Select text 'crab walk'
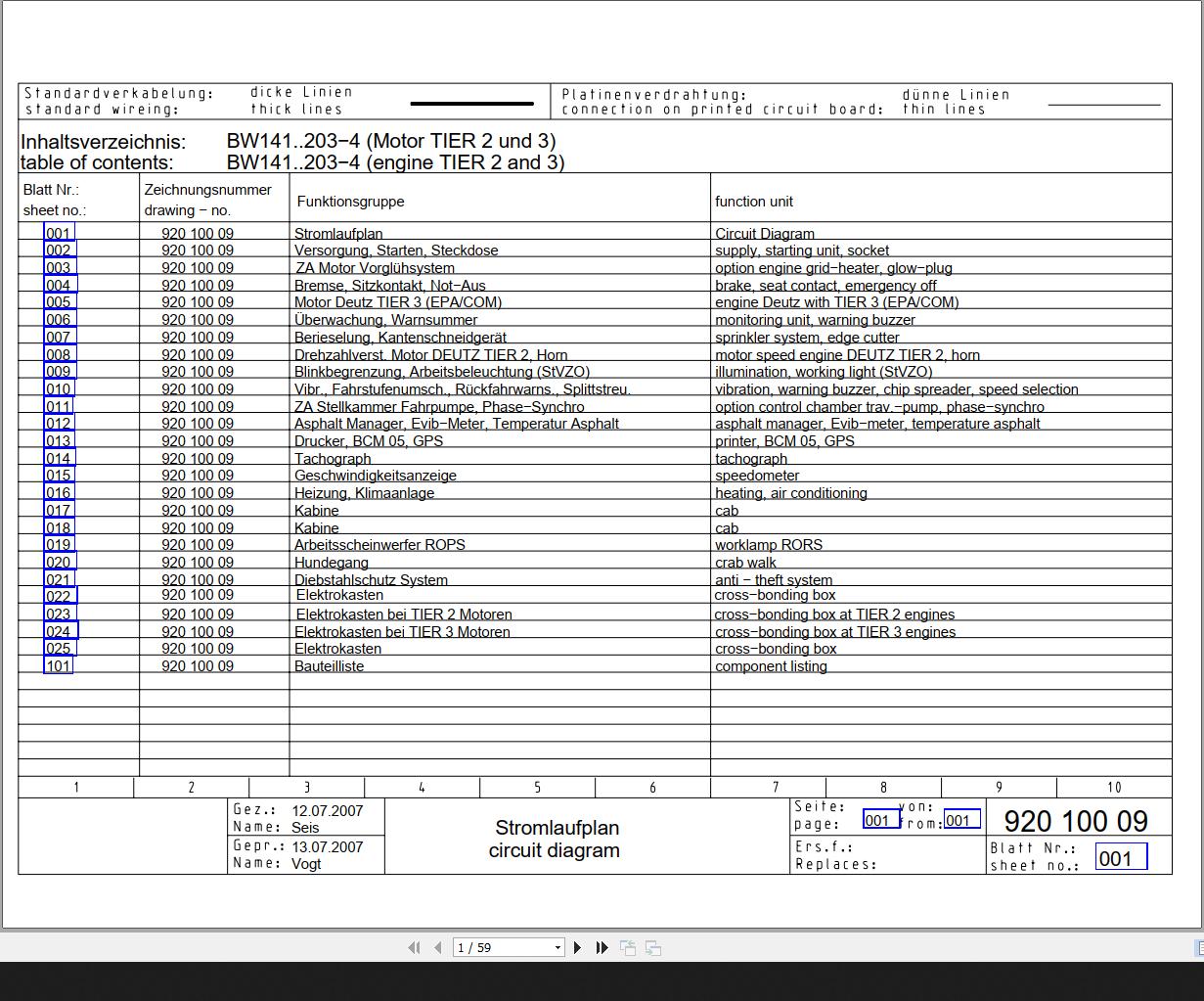The width and height of the screenshot is (1204, 1001). pyautogui.click(x=745, y=563)
